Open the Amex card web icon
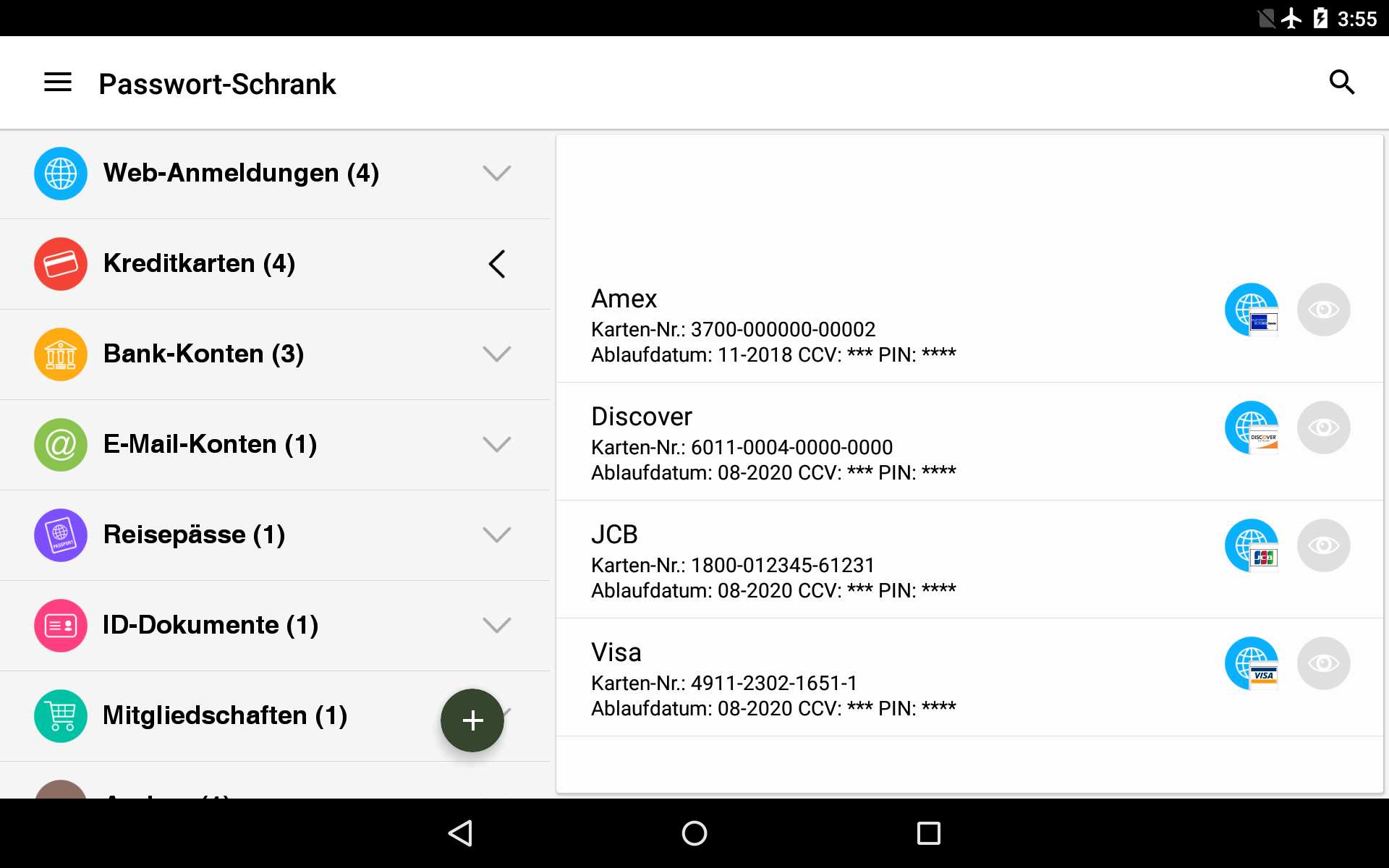Viewport: 1389px width, 868px height. click(x=1252, y=310)
